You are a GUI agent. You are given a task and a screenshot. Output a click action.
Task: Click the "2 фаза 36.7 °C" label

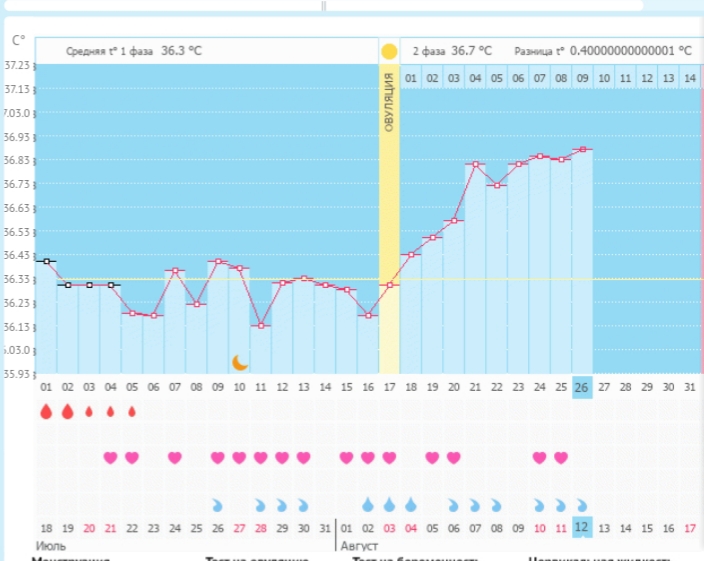pos(452,50)
